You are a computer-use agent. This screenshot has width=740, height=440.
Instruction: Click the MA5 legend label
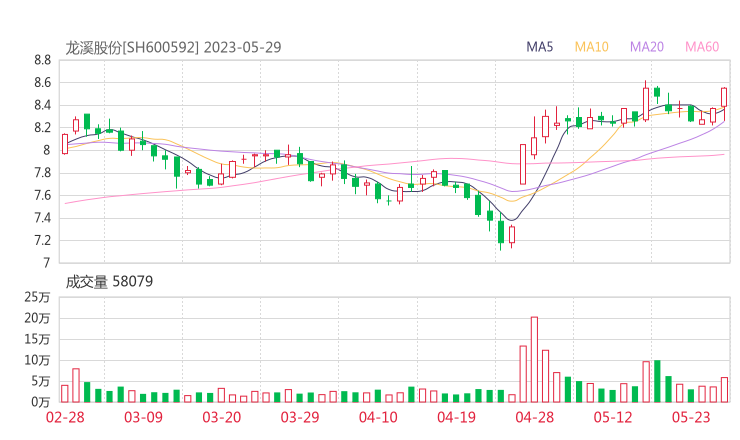pos(539,47)
